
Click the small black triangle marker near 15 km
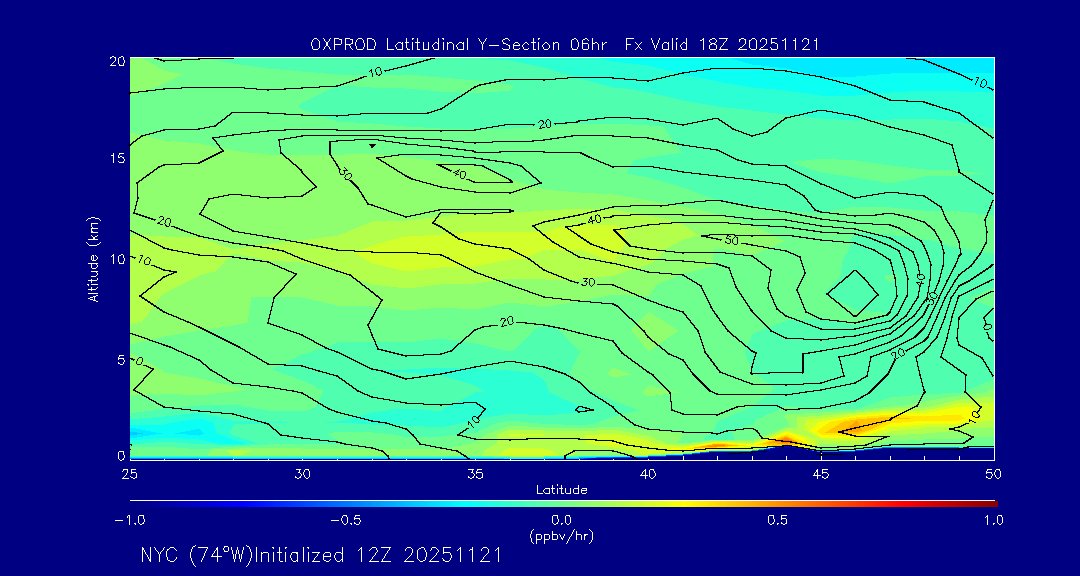tap(373, 146)
